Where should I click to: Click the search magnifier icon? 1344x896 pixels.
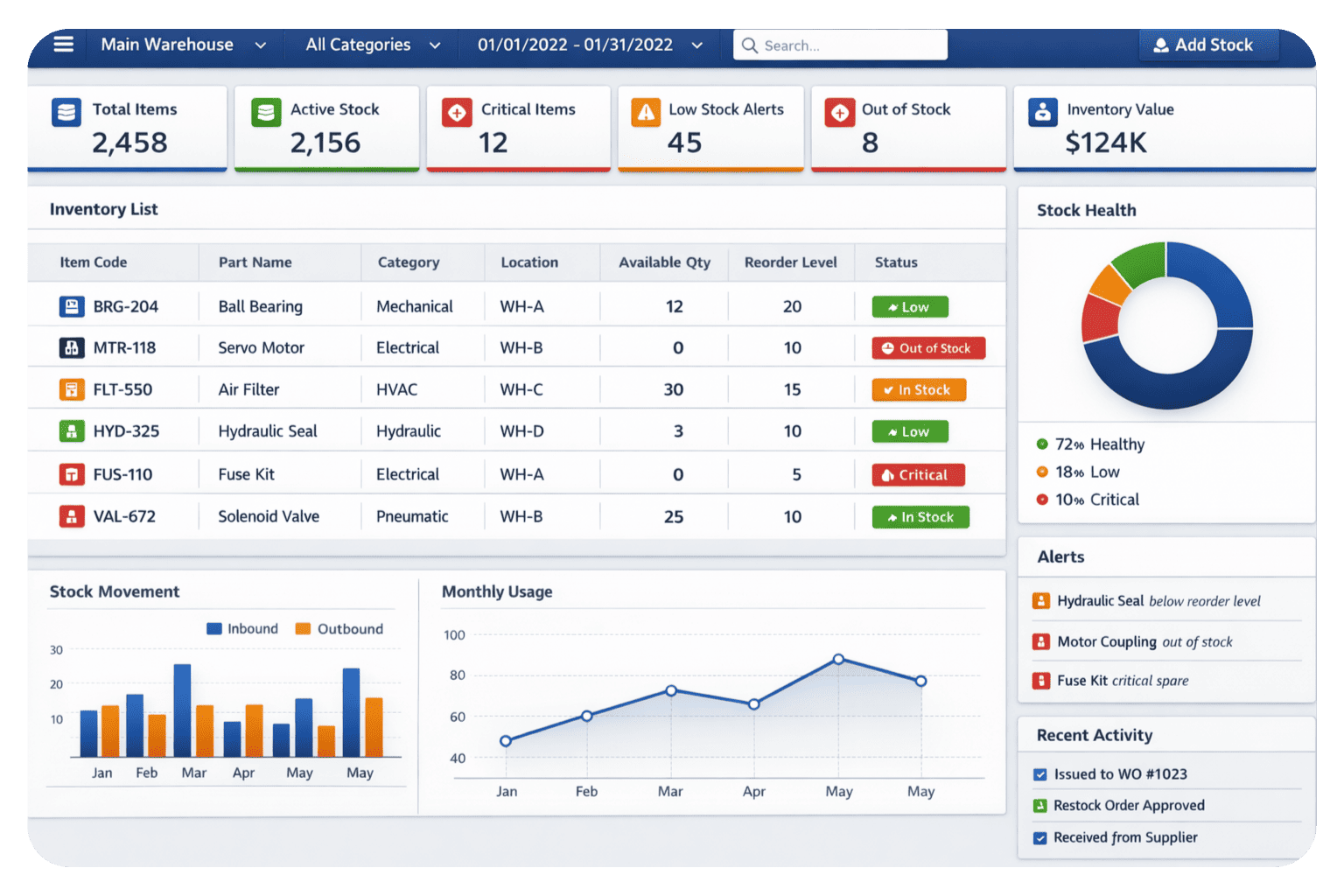click(751, 45)
